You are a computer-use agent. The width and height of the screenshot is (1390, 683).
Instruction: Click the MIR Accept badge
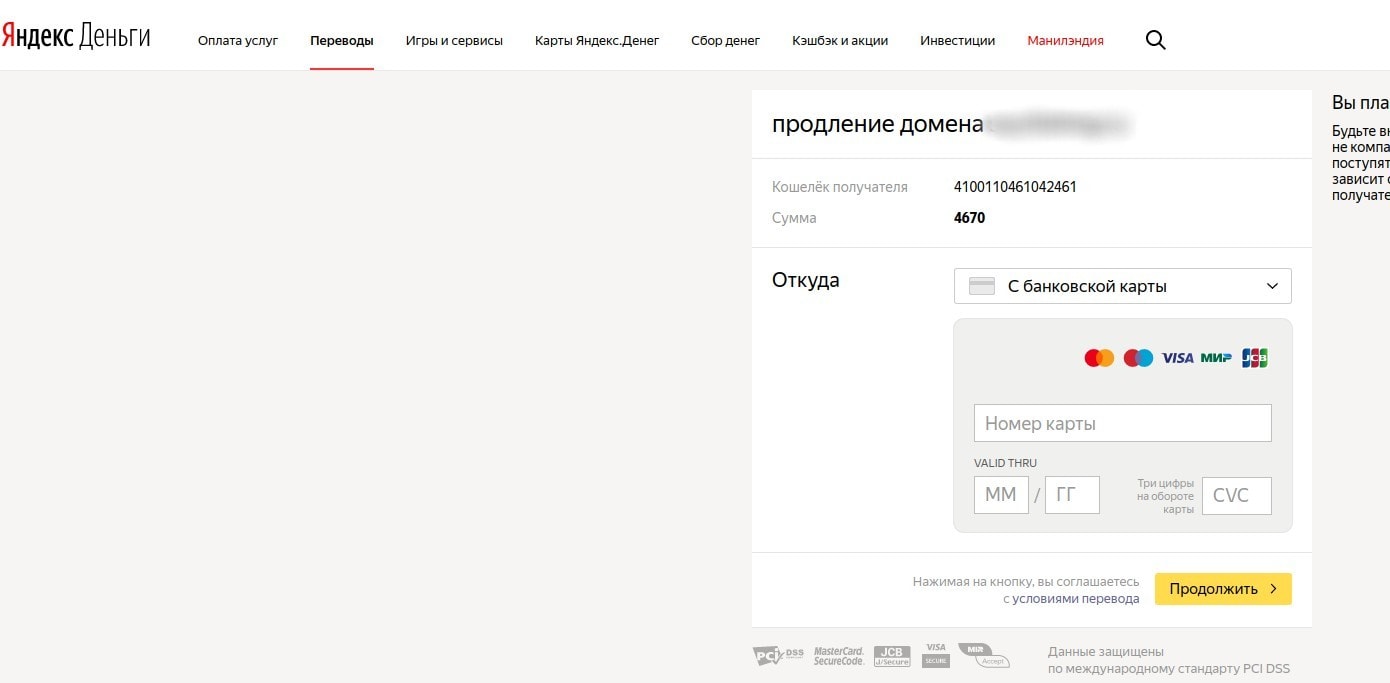pyautogui.click(x=983, y=655)
